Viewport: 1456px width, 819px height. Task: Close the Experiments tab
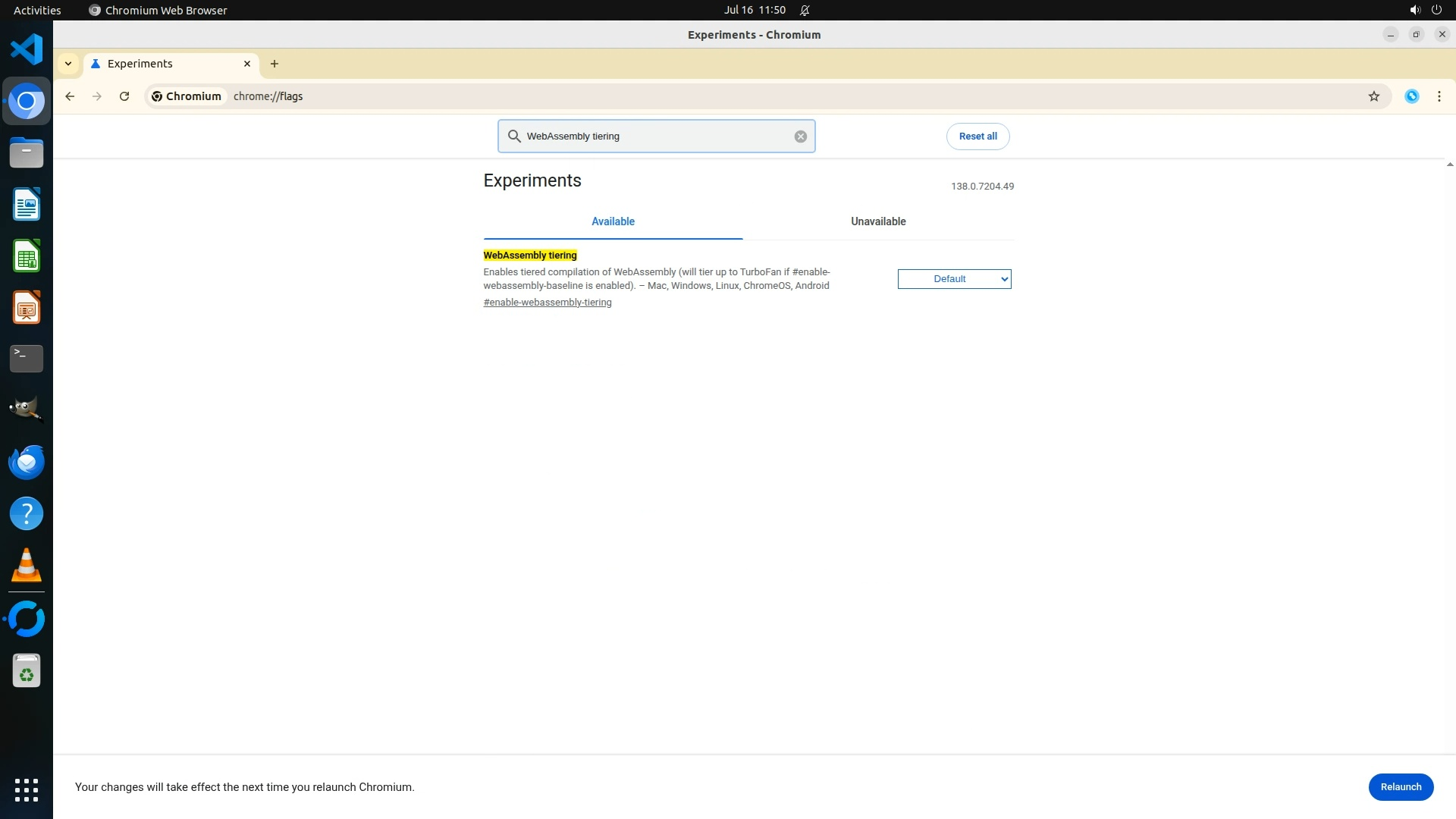coord(246,64)
